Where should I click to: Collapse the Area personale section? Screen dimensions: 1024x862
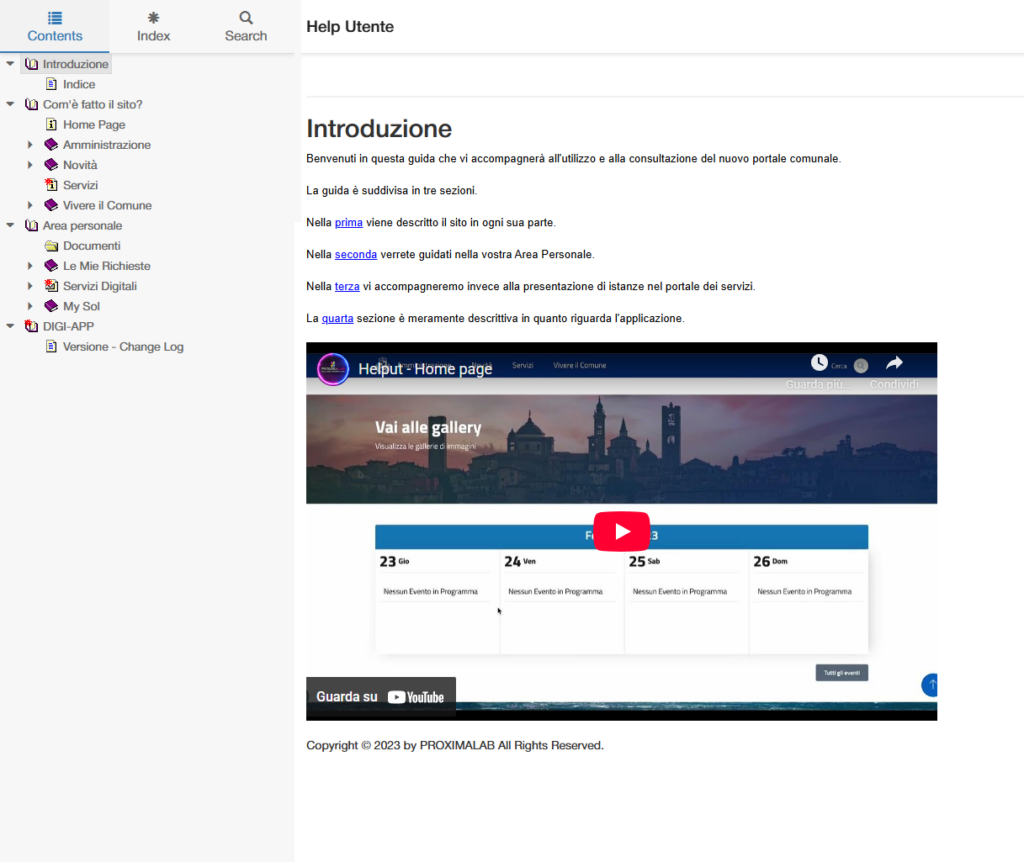tap(10, 226)
